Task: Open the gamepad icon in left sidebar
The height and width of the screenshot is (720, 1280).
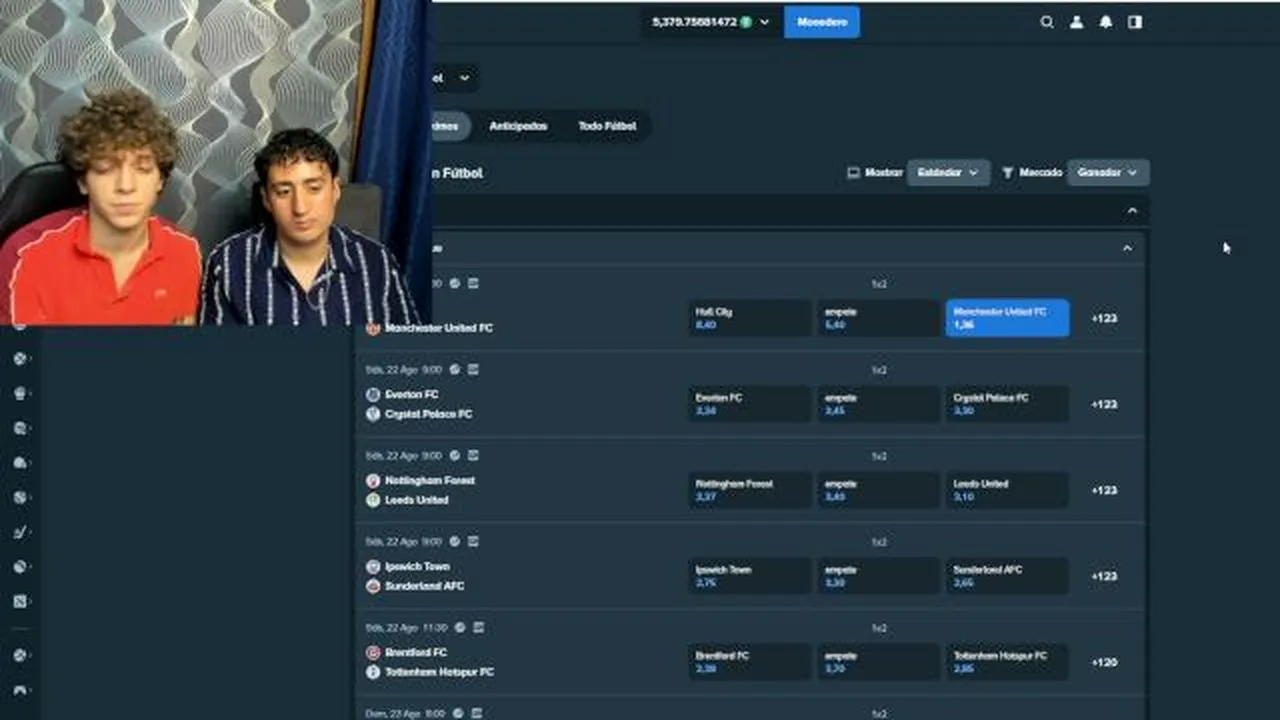Action: coord(20,690)
